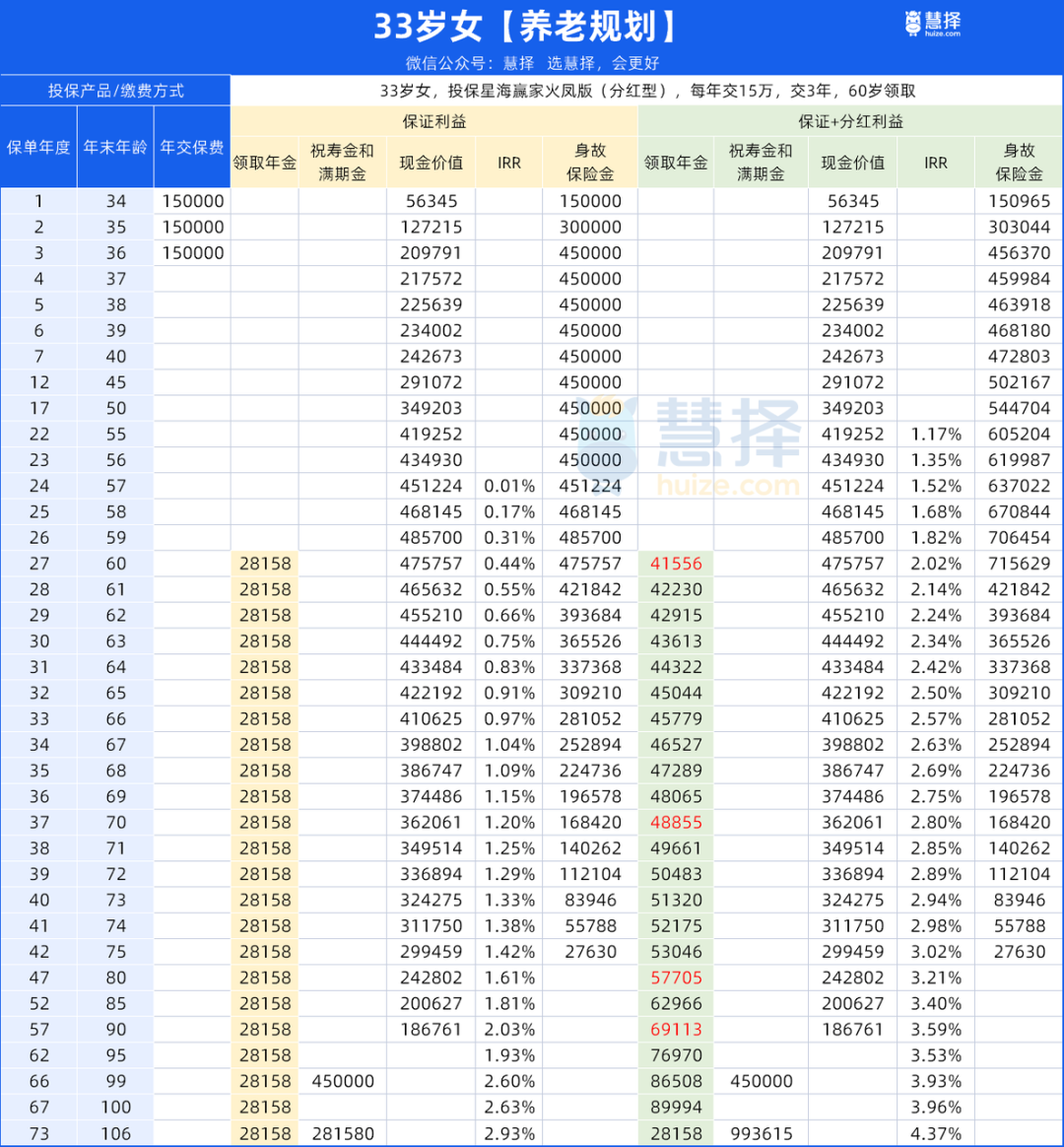Click 领取年金 header under 保证利益

click(x=265, y=163)
